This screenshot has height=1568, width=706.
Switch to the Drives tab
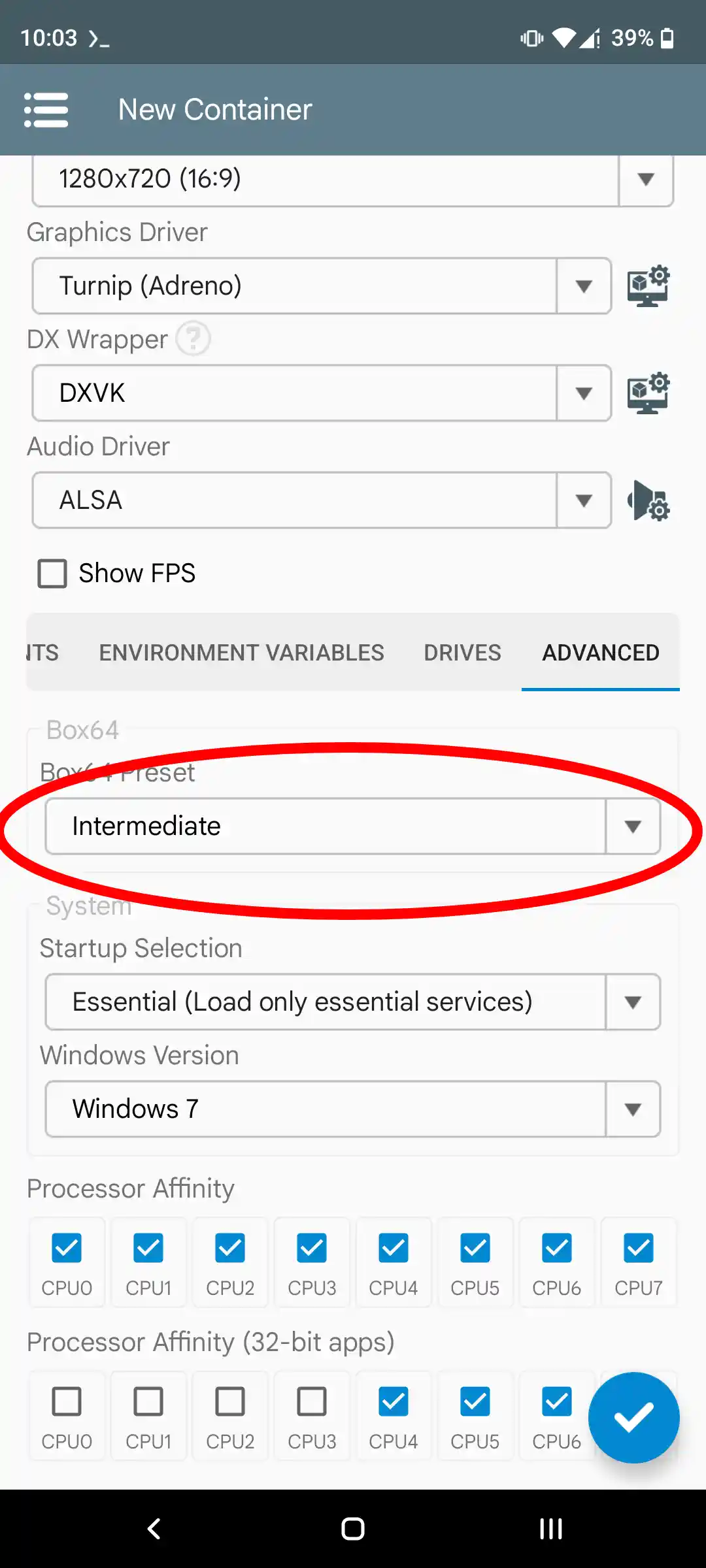(462, 653)
